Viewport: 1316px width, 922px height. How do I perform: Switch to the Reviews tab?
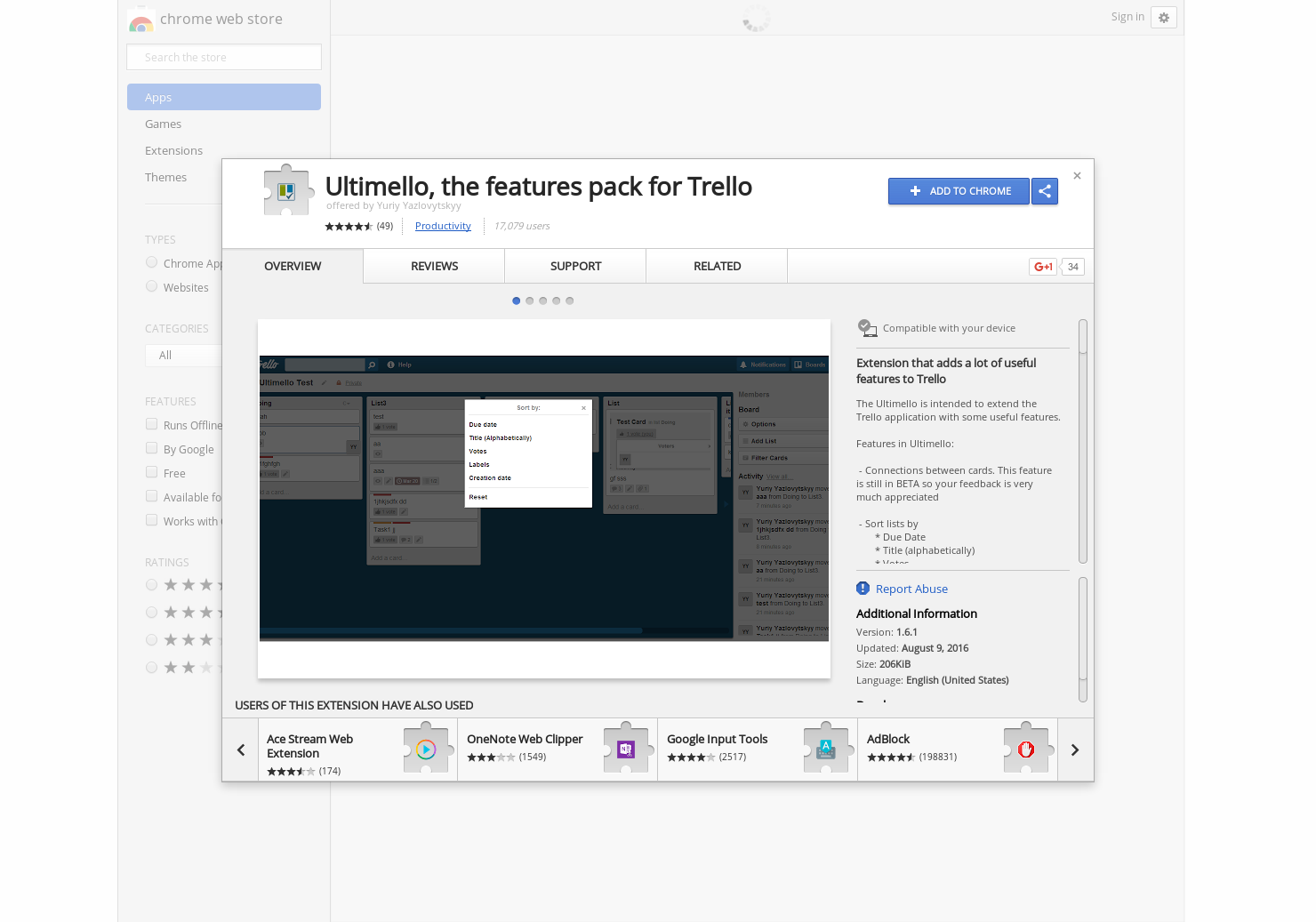(434, 266)
